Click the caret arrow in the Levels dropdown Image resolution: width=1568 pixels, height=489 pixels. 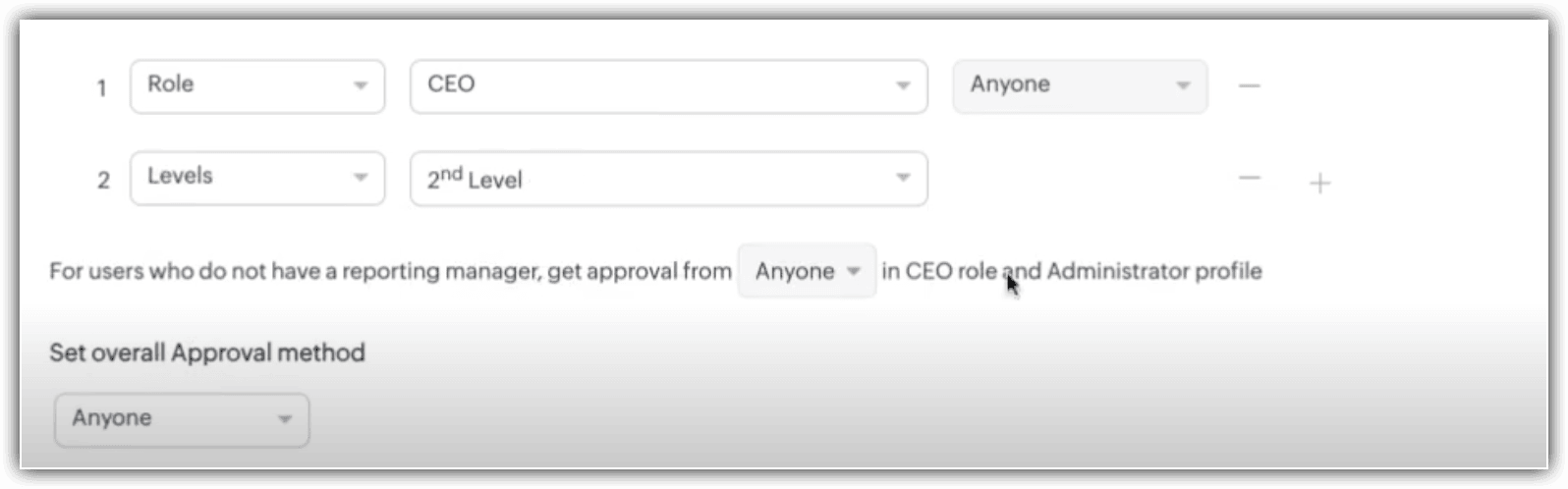coord(361,179)
